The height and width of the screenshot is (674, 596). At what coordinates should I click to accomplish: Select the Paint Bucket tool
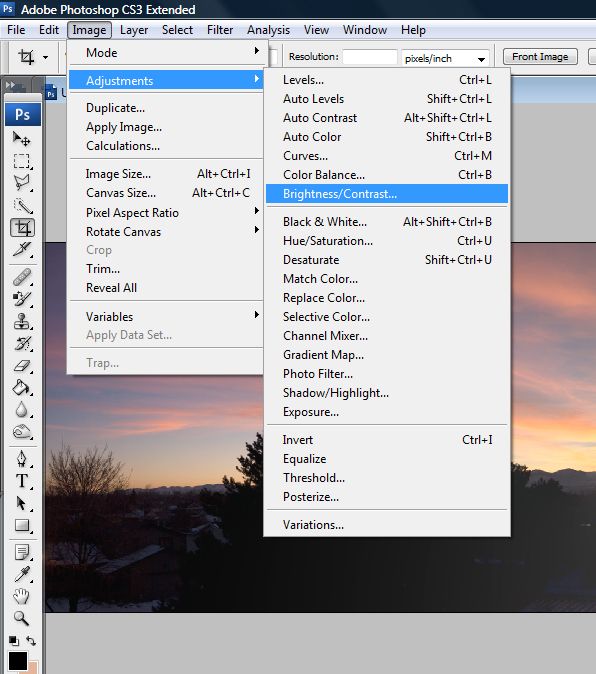coord(21,388)
